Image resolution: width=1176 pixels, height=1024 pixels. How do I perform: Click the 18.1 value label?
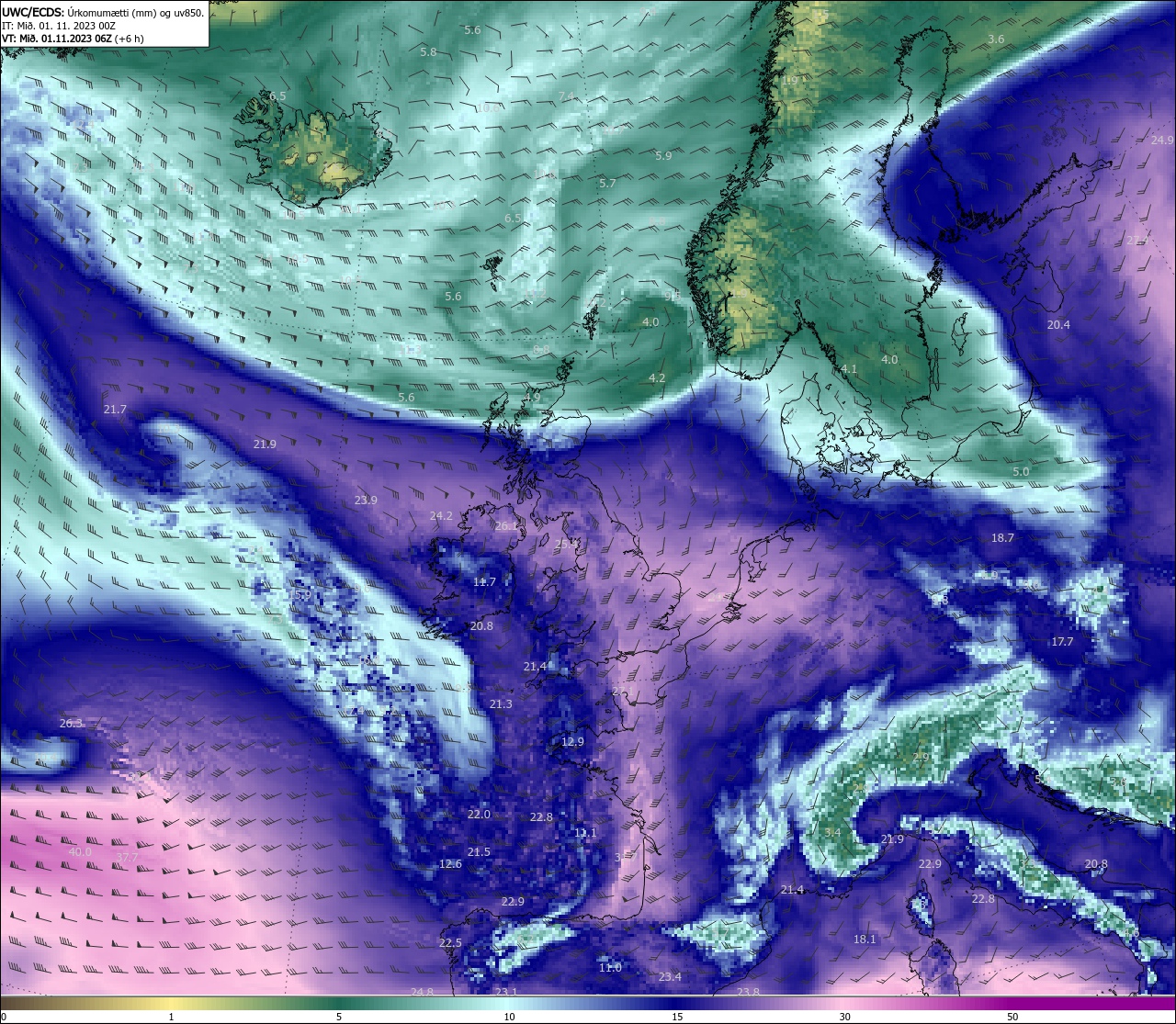coord(865,940)
